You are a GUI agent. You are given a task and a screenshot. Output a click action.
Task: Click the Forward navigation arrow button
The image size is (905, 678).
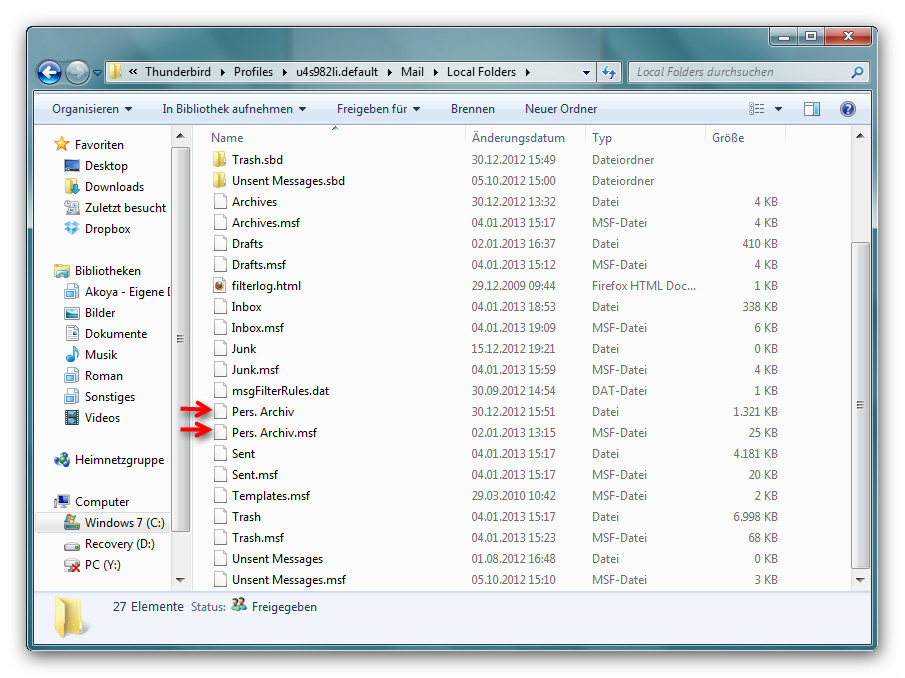click(77, 72)
